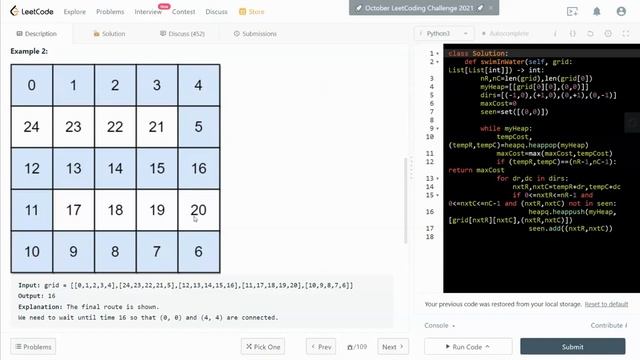Open the Submissions tab

coord(255,33)
